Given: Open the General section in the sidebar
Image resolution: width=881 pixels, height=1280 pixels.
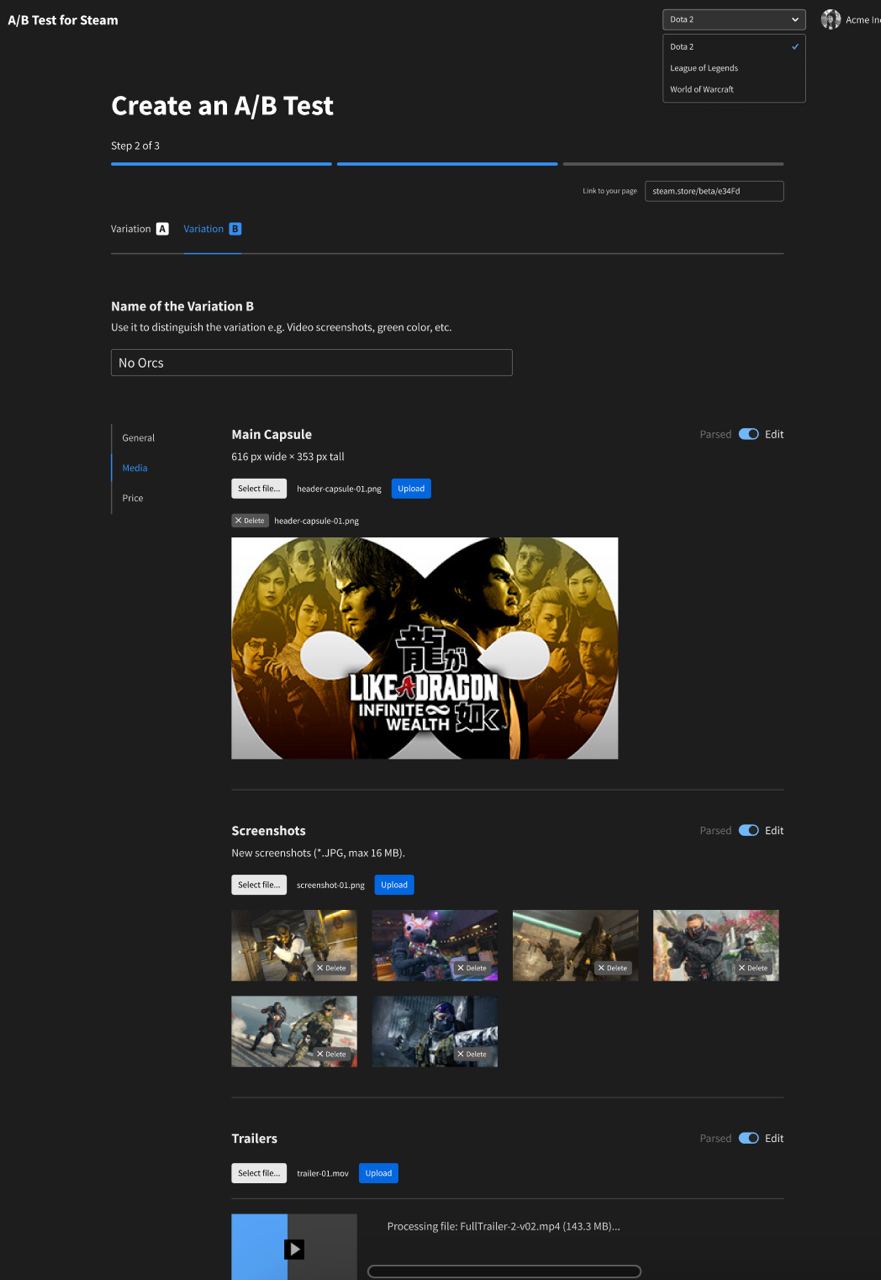Looking at the screenshot, I should pos(139,438).
